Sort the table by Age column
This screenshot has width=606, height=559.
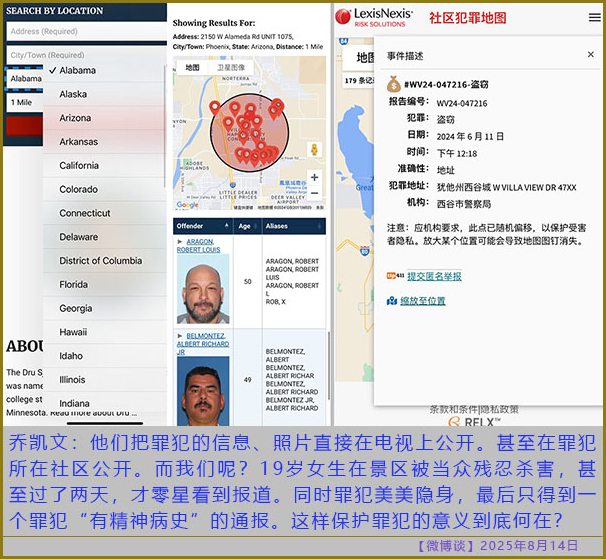[x=246, y=226]
